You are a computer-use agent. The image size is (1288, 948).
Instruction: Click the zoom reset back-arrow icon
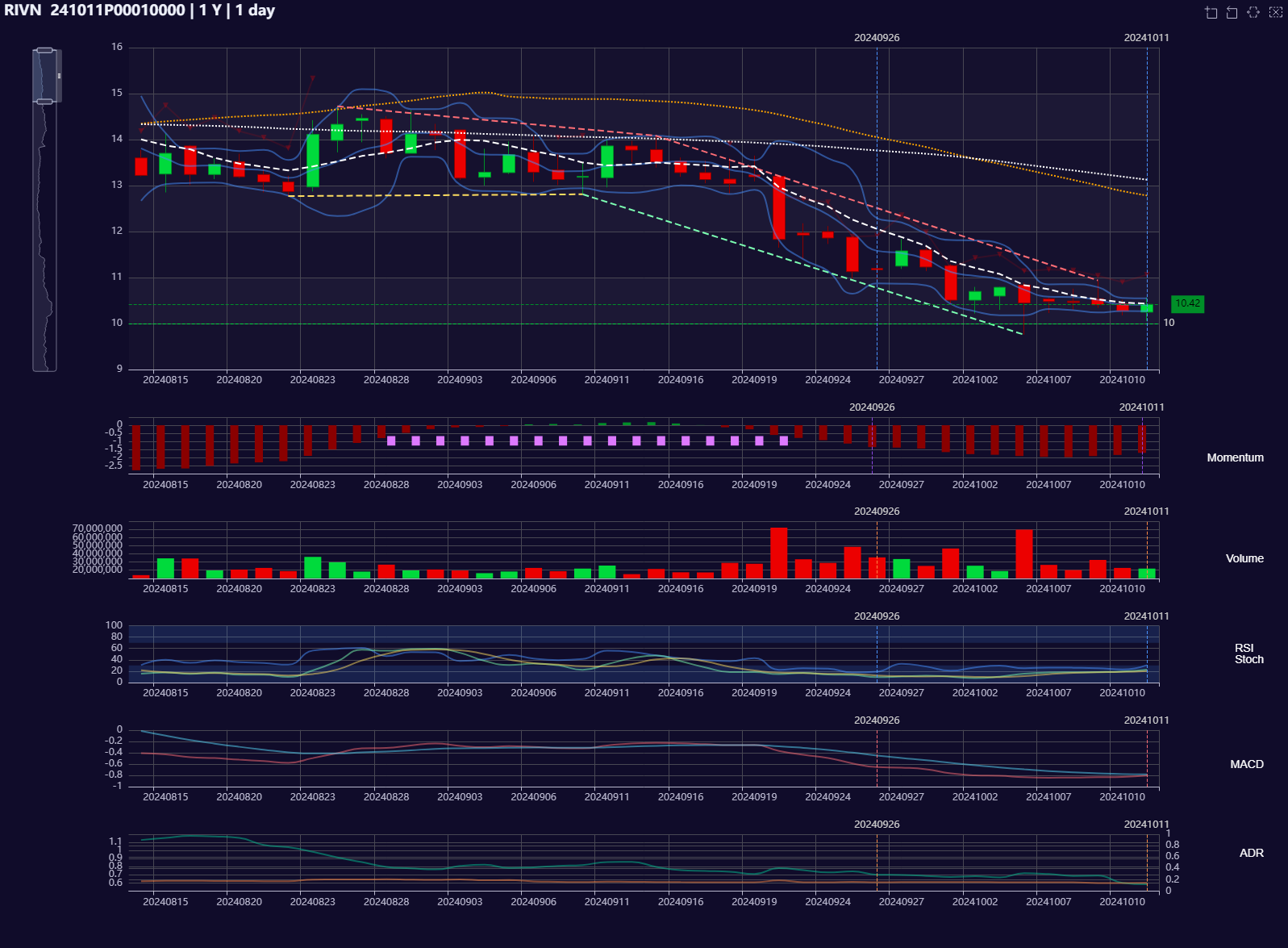(x=1232, y=12)
